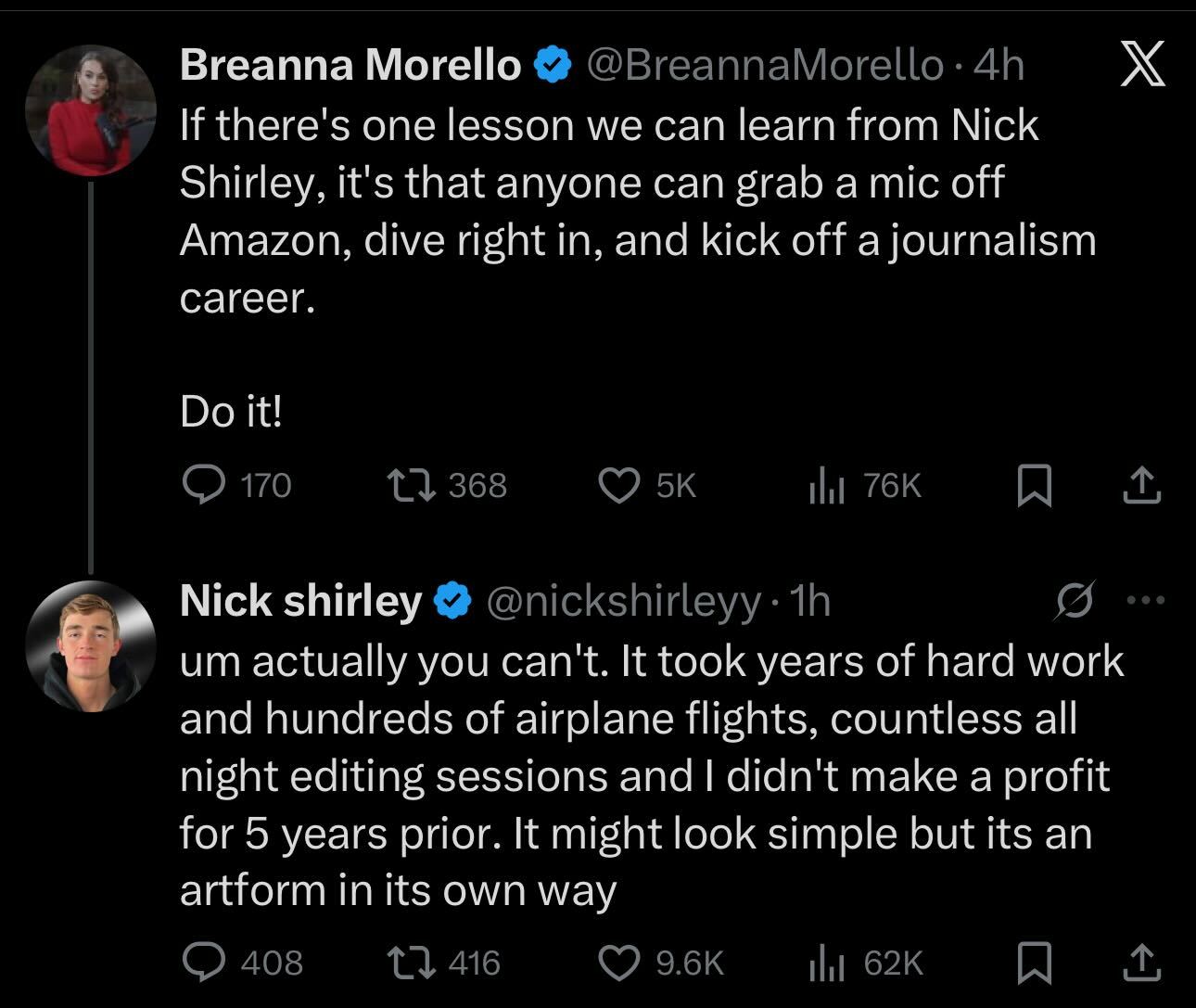The width and height of the screenshot is (1196, 1008).
Task: View analytics on Breanna Morello's post
Action: (825, 485)
